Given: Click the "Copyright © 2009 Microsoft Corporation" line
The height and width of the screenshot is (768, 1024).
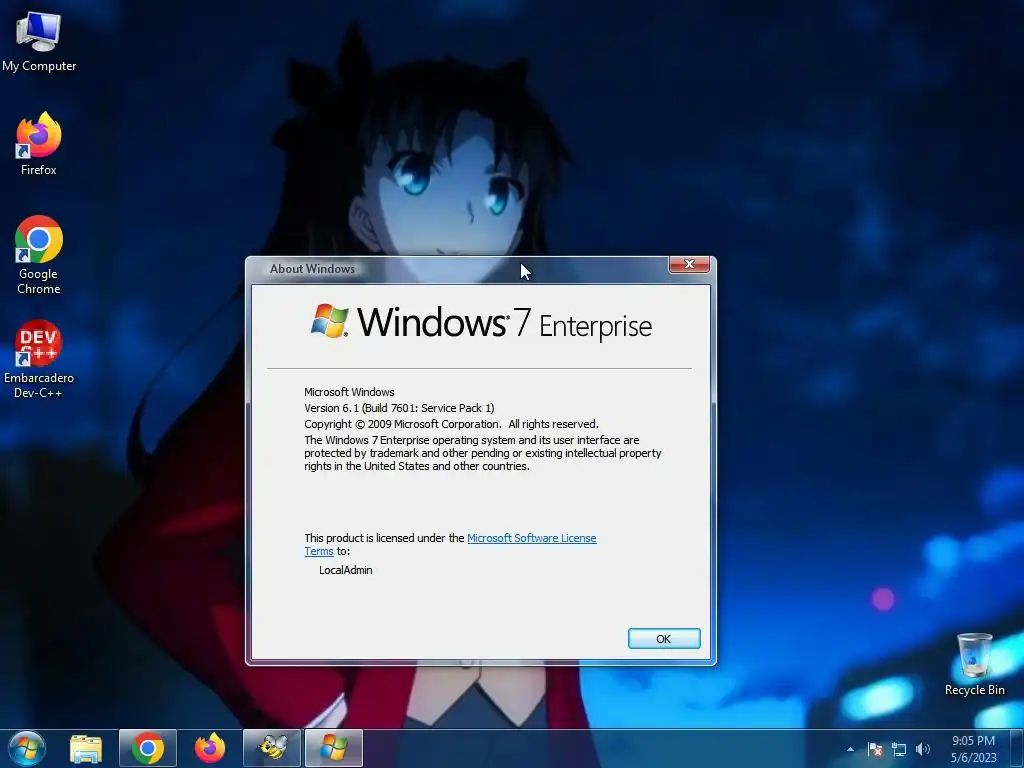Looking at the screenshot, I should point(451,424).
